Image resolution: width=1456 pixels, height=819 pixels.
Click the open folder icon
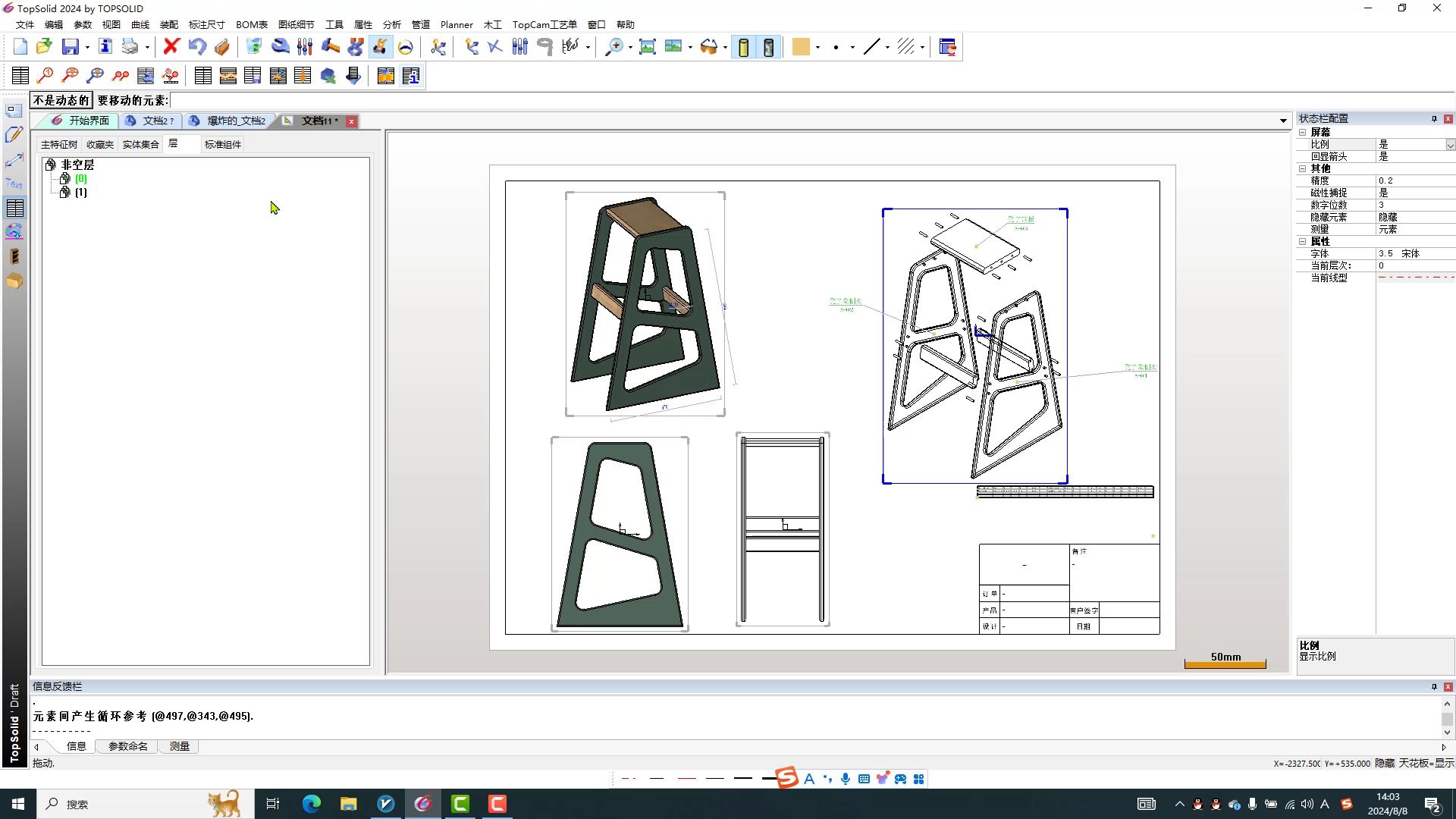pyautogui.click(x=44, y=47)
